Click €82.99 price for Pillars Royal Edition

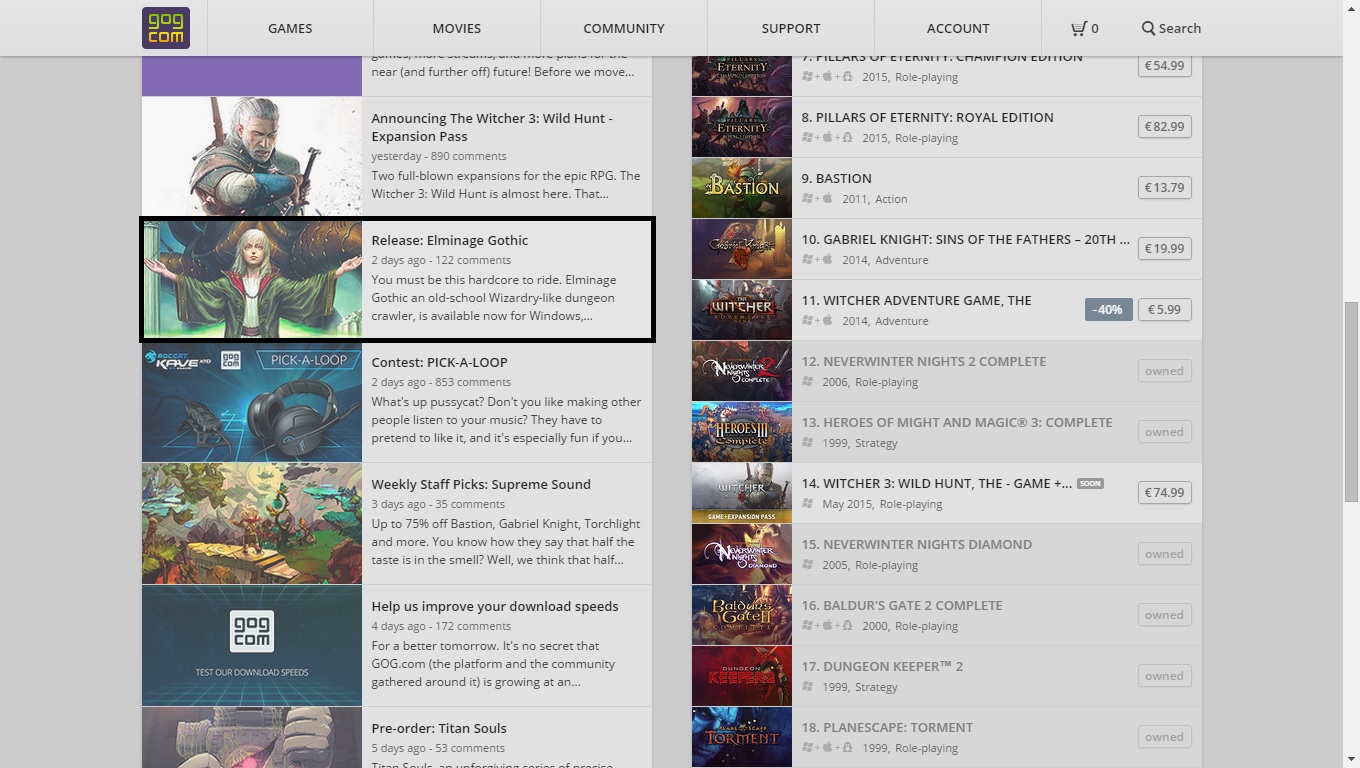pyautogui.click(x=1164, y=126)
